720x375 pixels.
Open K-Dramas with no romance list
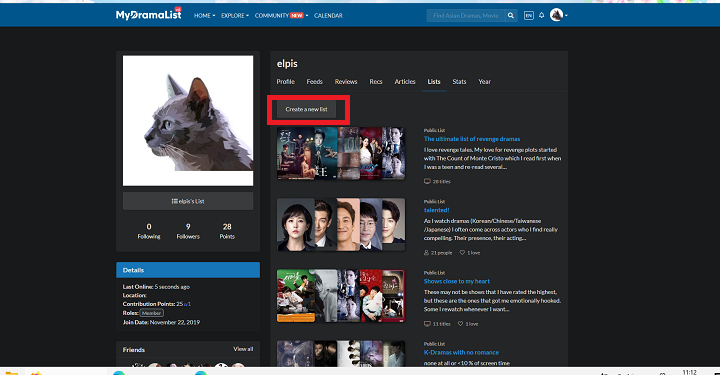pyautogui.click(x=461, y=352)
